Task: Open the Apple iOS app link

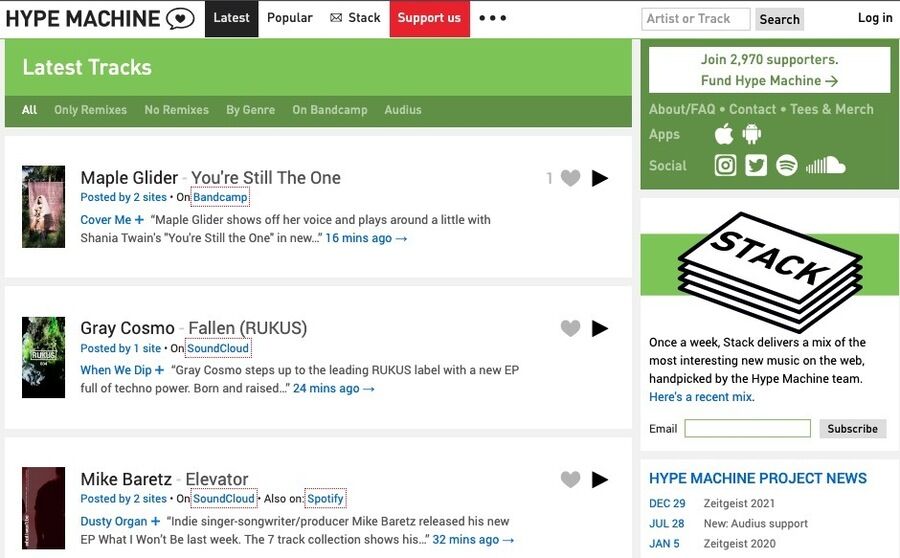Action: [723, 134]
